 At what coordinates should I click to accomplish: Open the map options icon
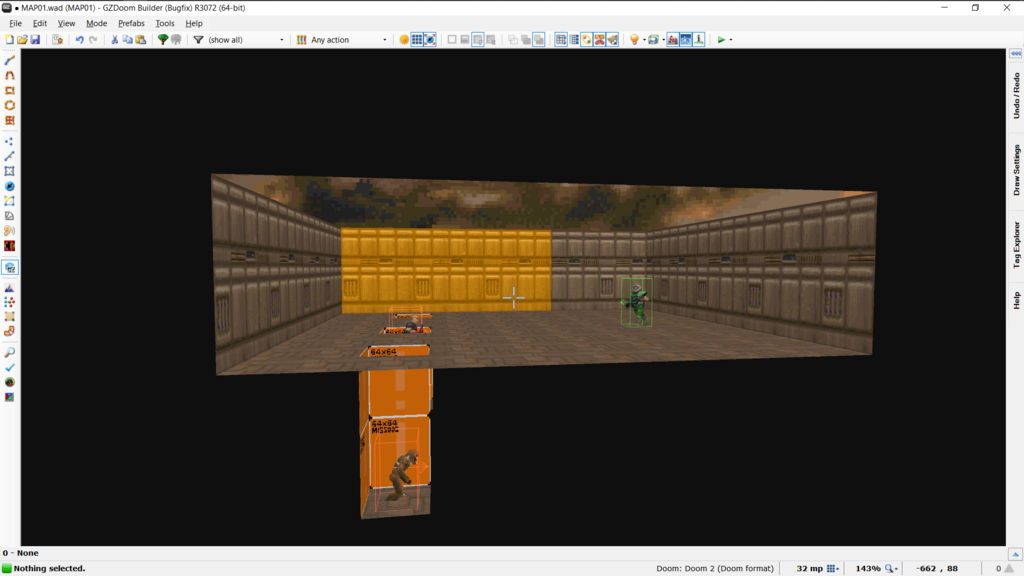57,40
